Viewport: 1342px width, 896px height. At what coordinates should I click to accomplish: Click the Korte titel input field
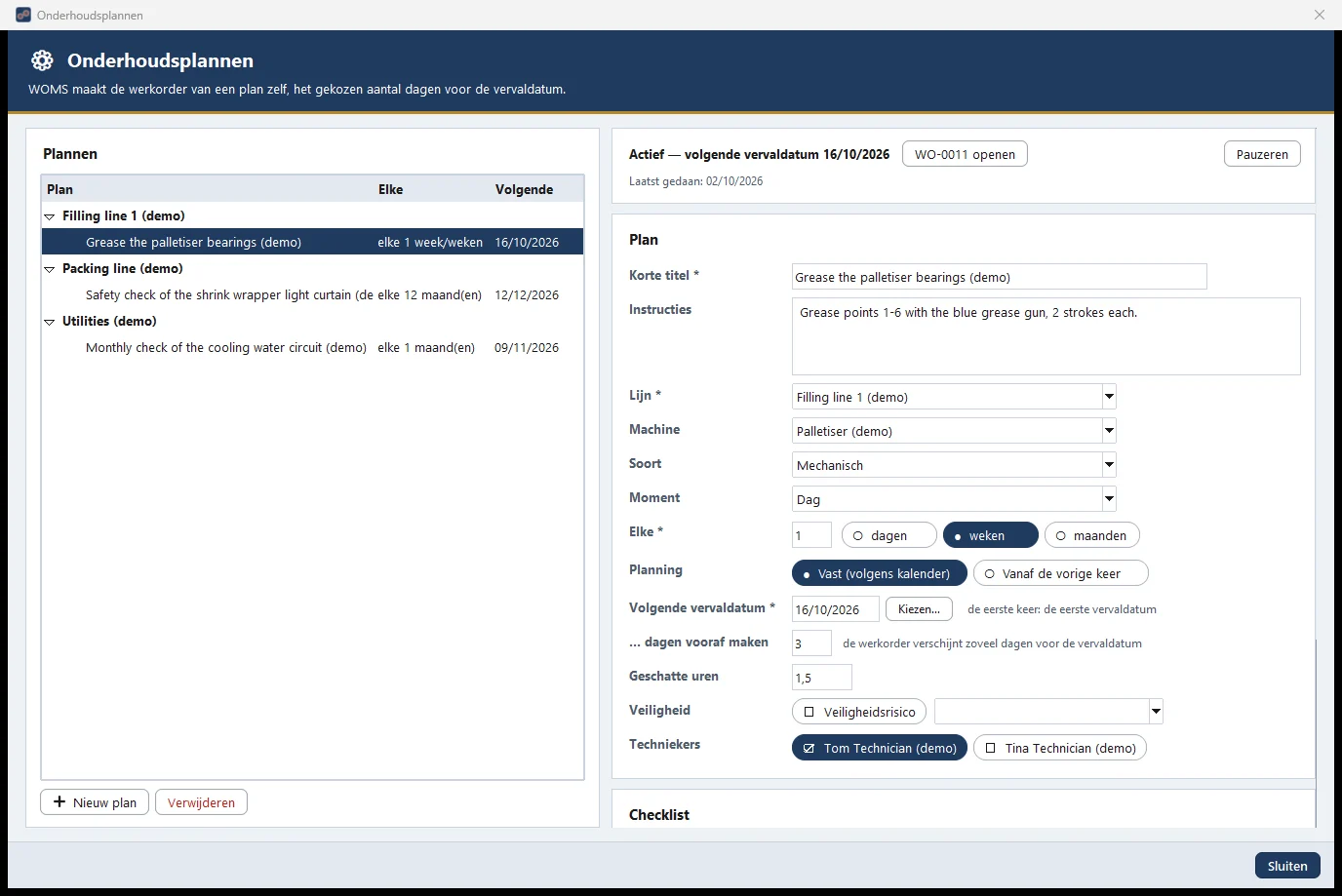(x=999, y=277)
